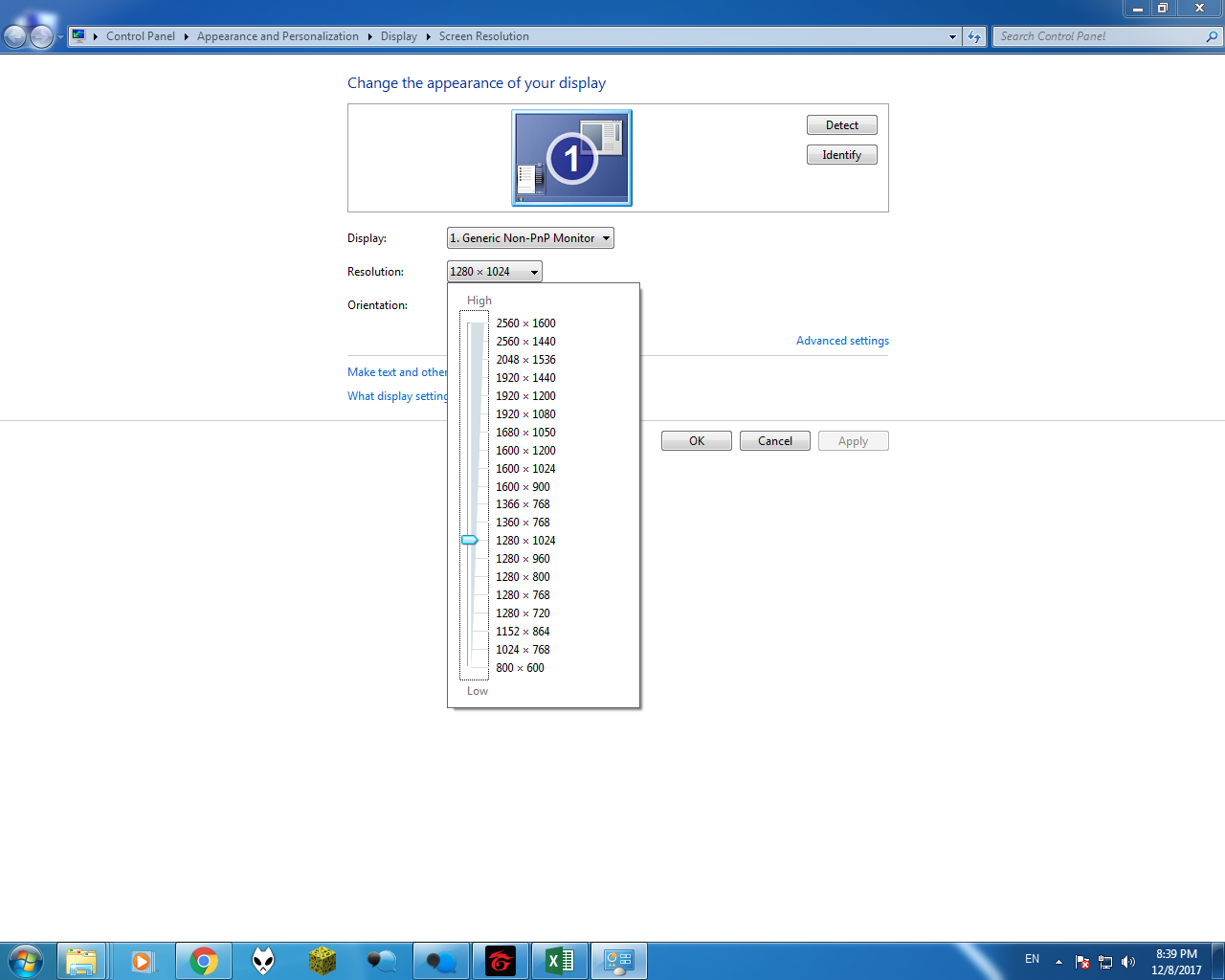1225x980 pixels.
Task: Select 1920 × 1200 resolution
Action: tap(525, 396)
